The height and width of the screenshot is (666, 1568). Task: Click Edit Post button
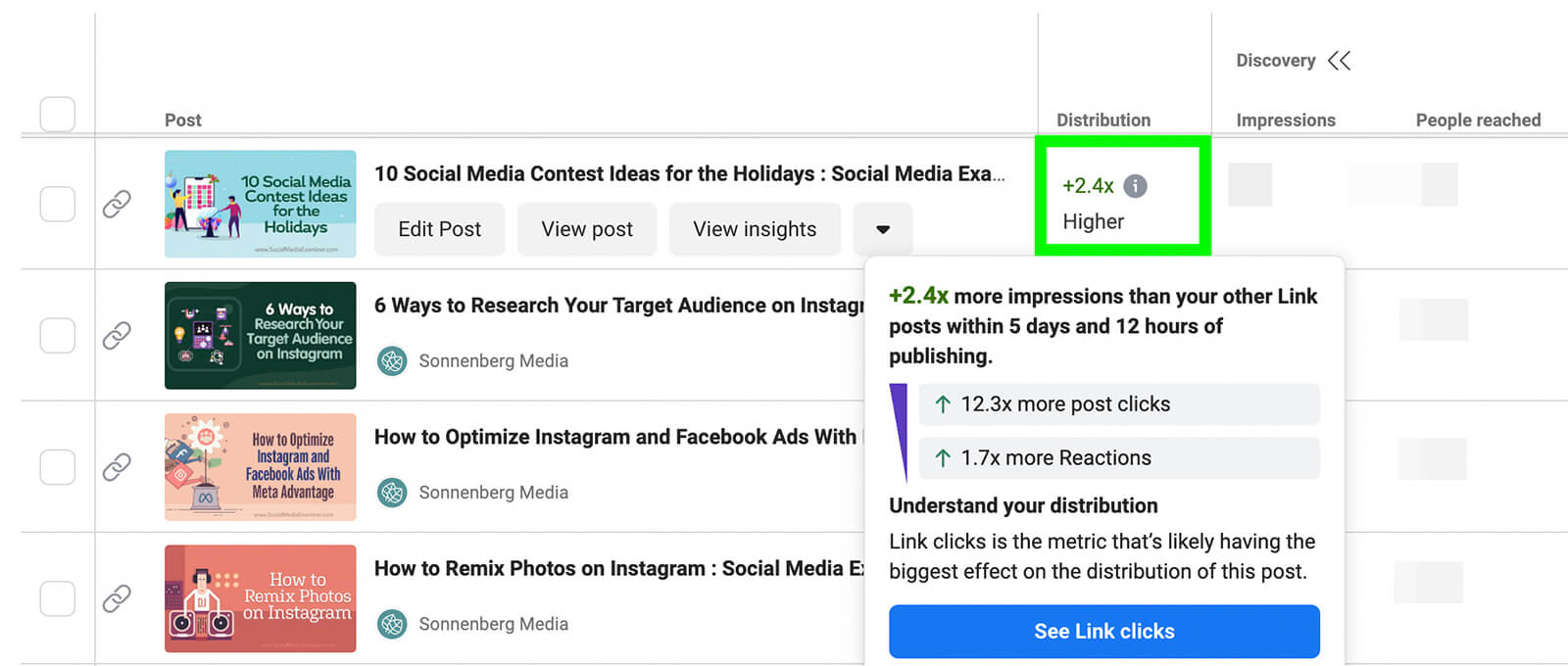point(439,229)
